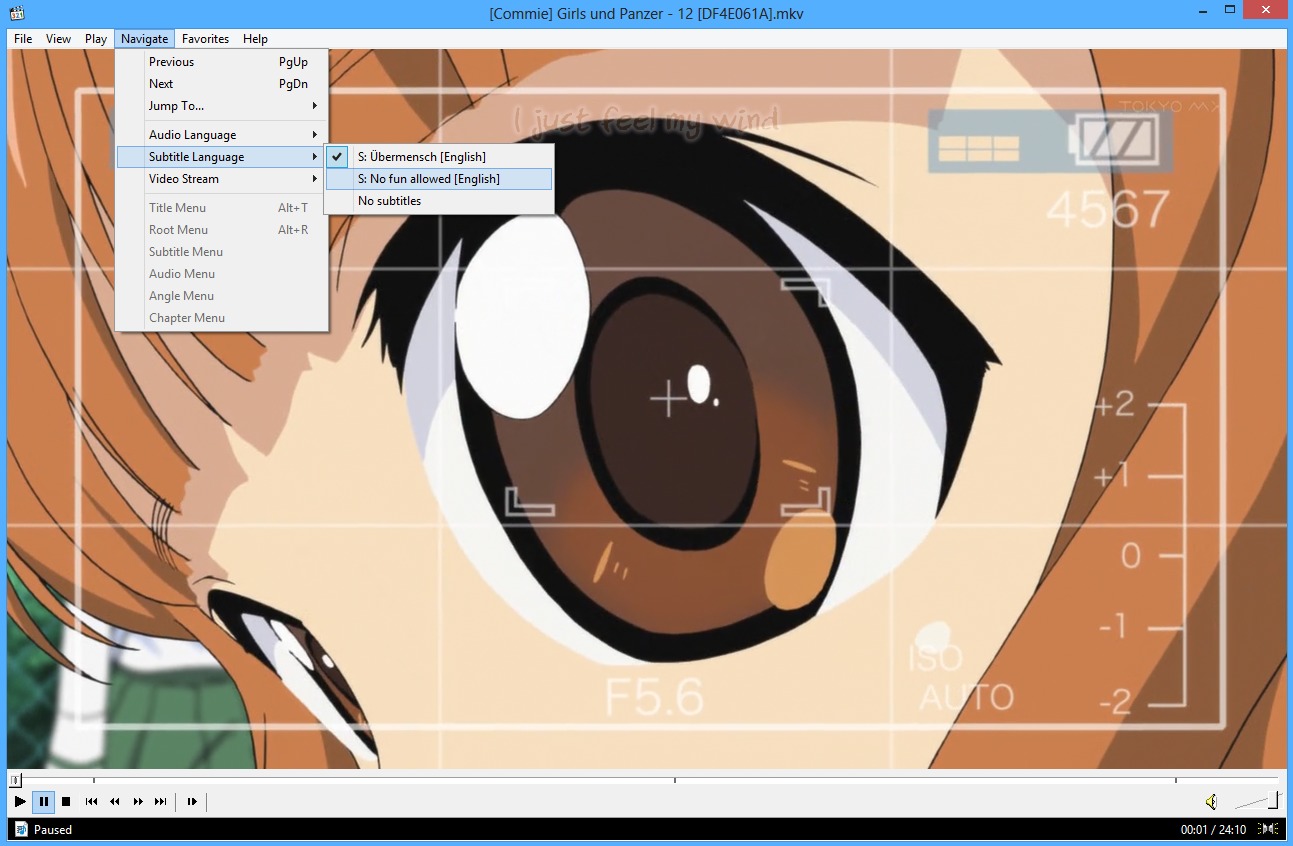
Task: Select the 'No fun allowed [English]' subtitle track
Action: pos(439,179)
